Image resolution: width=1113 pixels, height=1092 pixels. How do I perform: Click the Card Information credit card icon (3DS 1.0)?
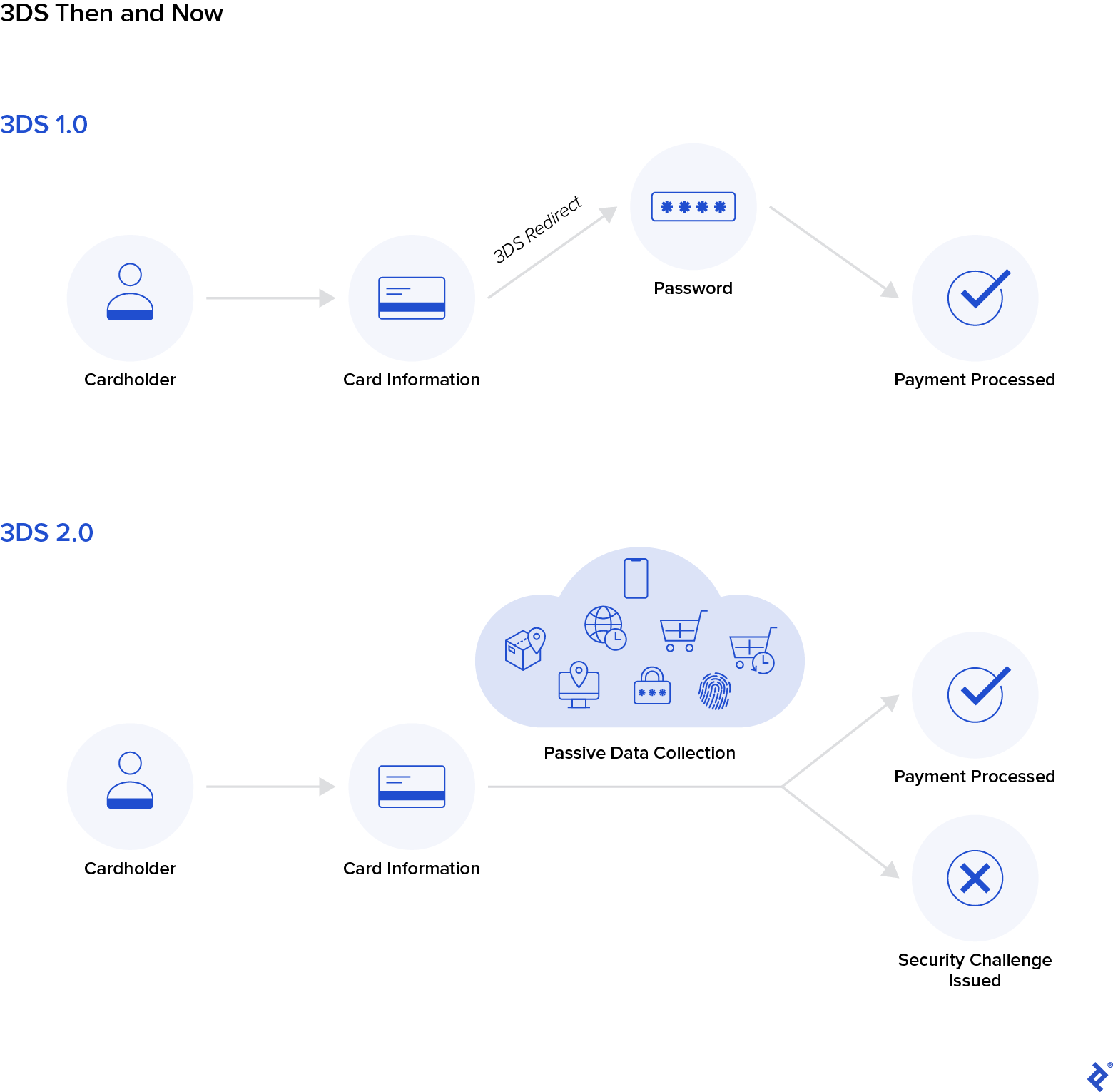pos(412,298)
